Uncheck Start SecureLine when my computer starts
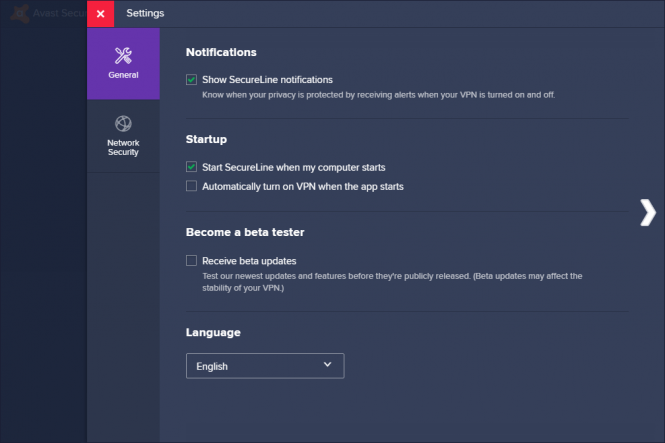This screenshot has width=665, height=443. coord(191,167)
